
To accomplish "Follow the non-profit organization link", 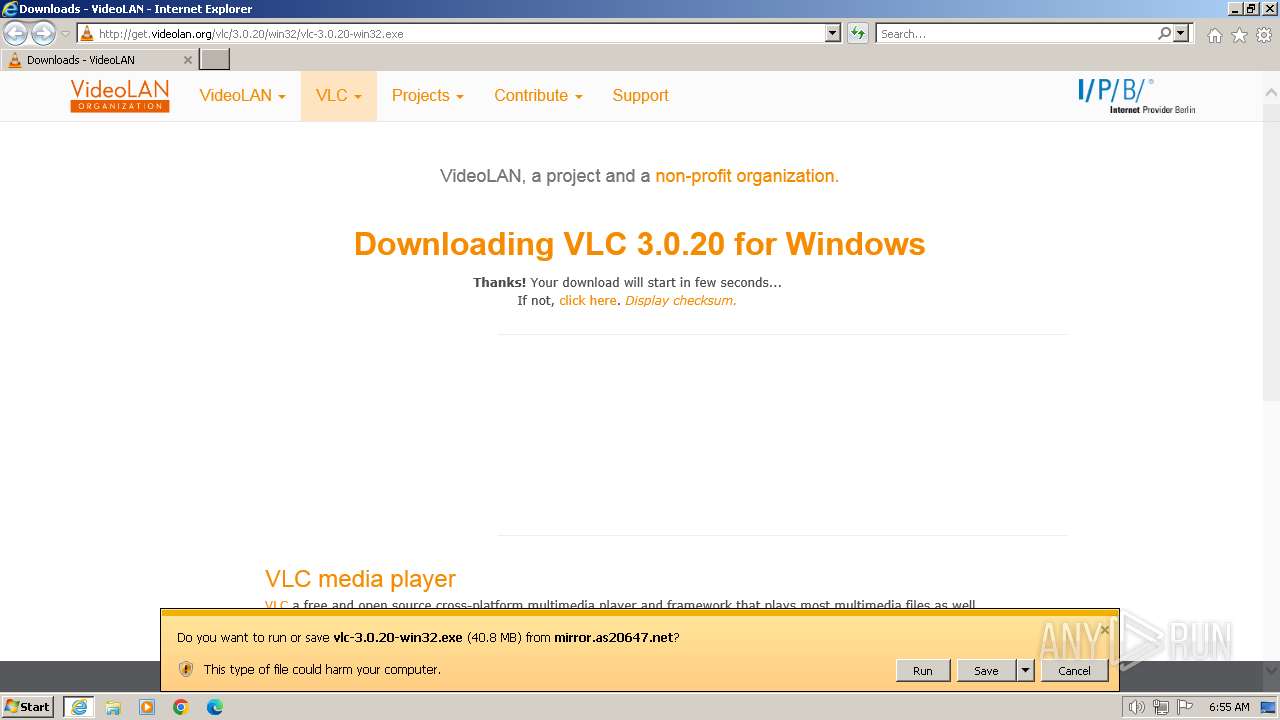I will [x=747, y=176].
